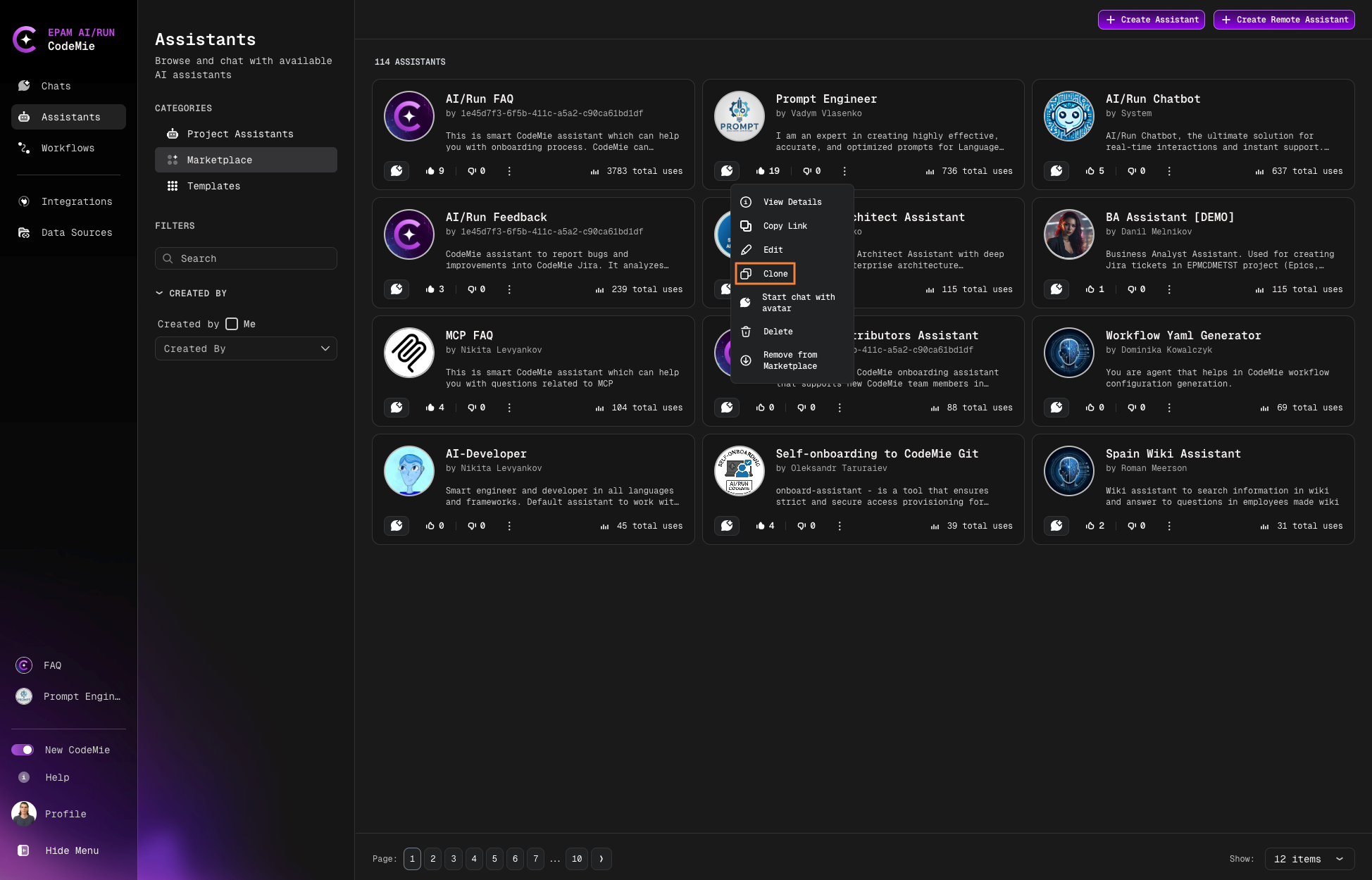Toggle the New CodeMie switch
Image resolution: width=1372 pixels, height=880 pixels.
[x=23, y=750]
